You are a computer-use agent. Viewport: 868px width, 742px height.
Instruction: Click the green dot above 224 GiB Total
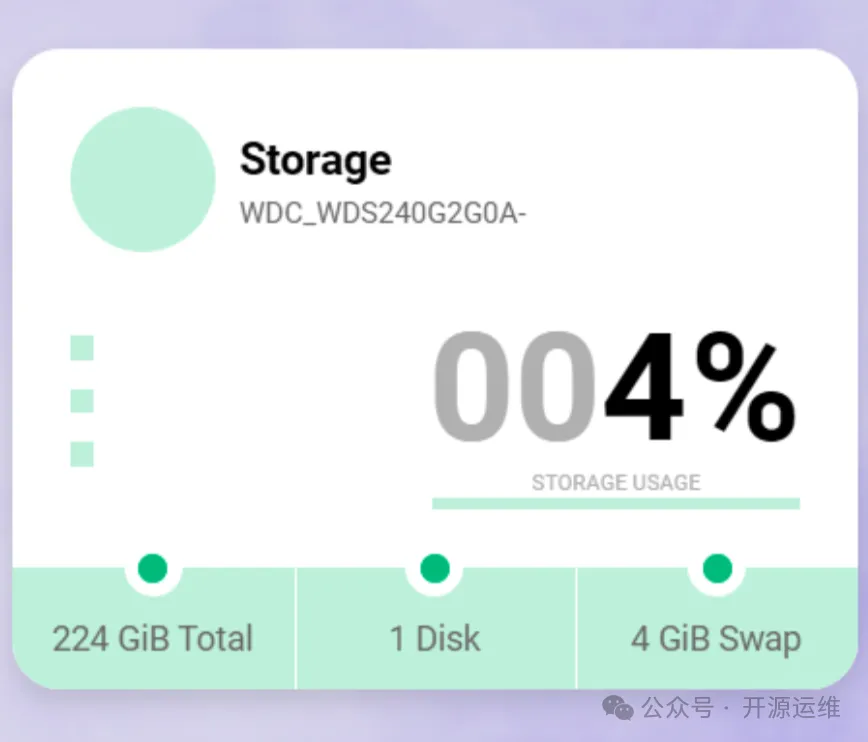tap(152, 569)
